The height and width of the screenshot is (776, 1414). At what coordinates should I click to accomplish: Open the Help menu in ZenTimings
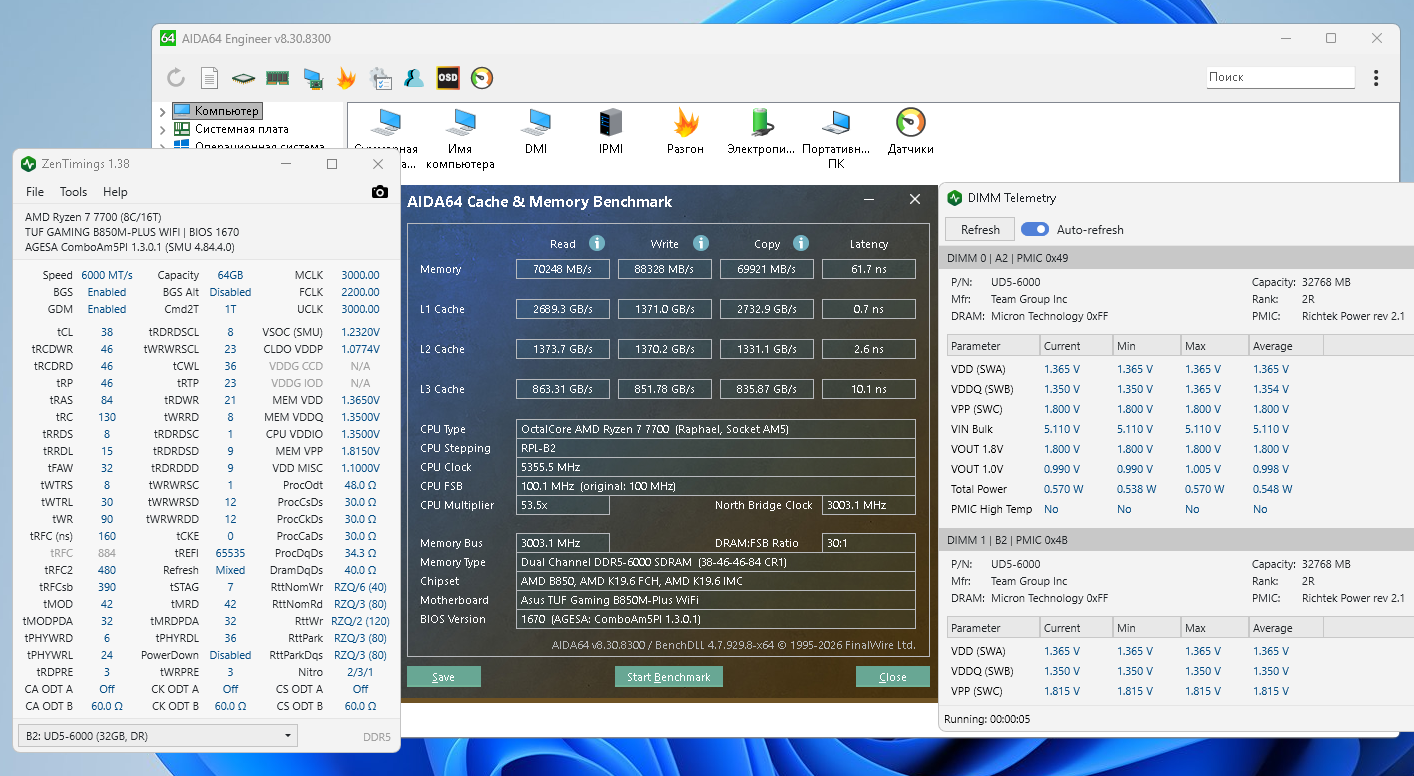tap(115, 192)
